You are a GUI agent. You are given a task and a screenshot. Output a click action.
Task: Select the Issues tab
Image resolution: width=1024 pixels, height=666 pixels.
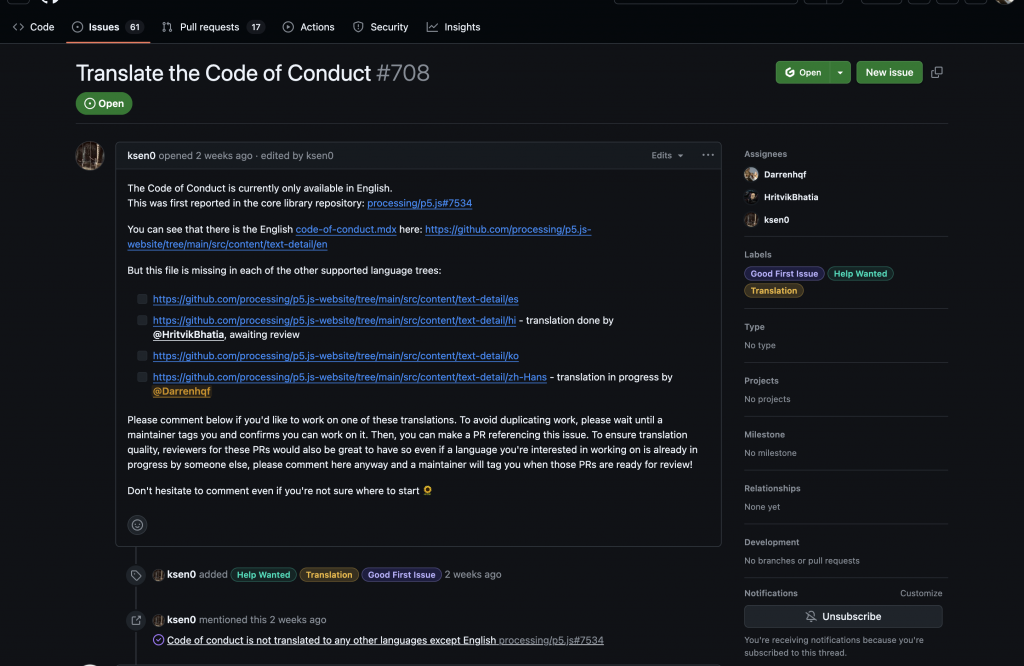click(108, 27)
